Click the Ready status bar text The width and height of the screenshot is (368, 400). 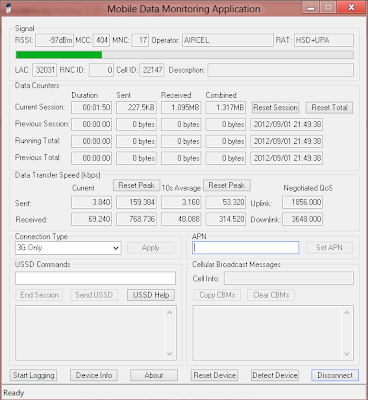click(14, 393)
